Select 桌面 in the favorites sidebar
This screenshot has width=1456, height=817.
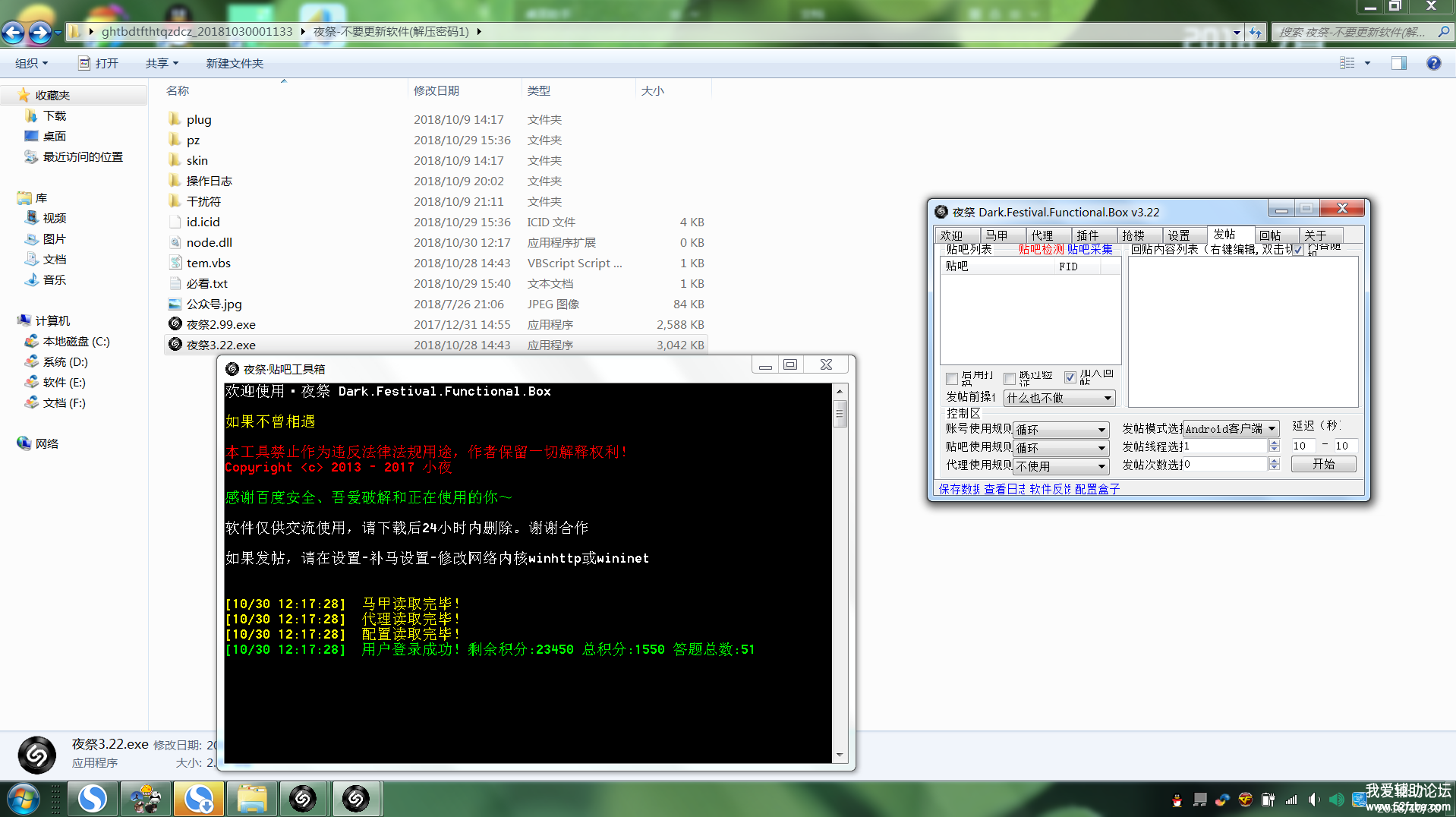pyautogui.click(x=55, y=136)
